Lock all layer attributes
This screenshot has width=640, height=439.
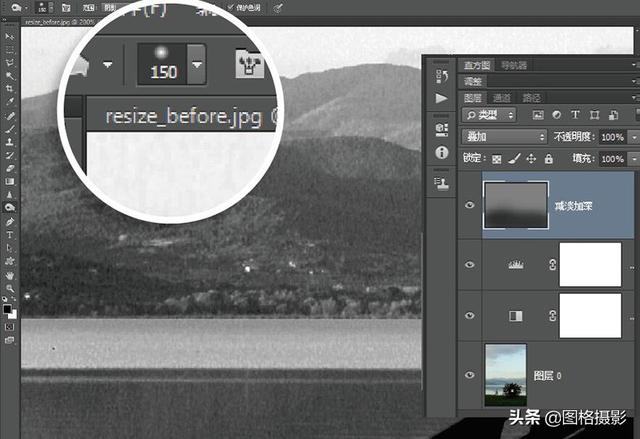pos(549,158)
